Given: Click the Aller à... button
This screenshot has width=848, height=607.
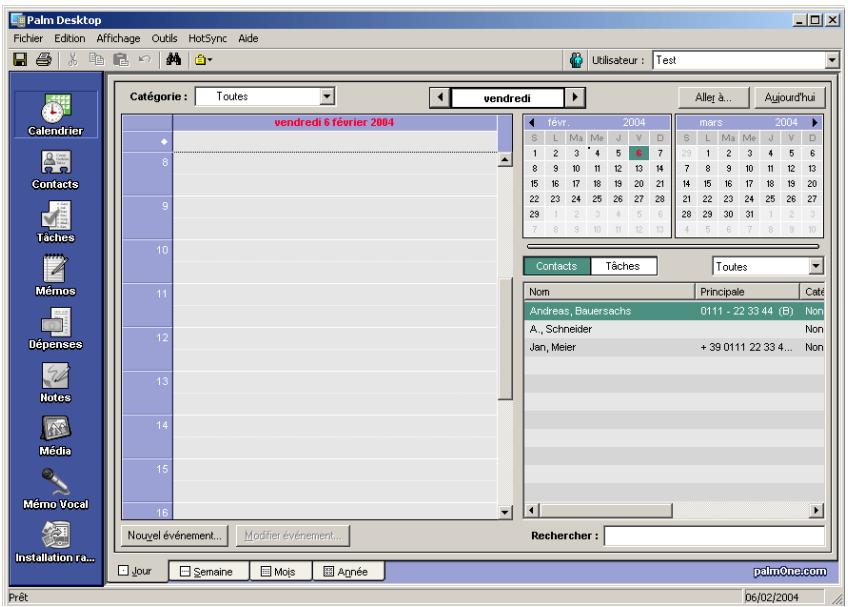Looking at the screenshot, I should coord(713,98).
